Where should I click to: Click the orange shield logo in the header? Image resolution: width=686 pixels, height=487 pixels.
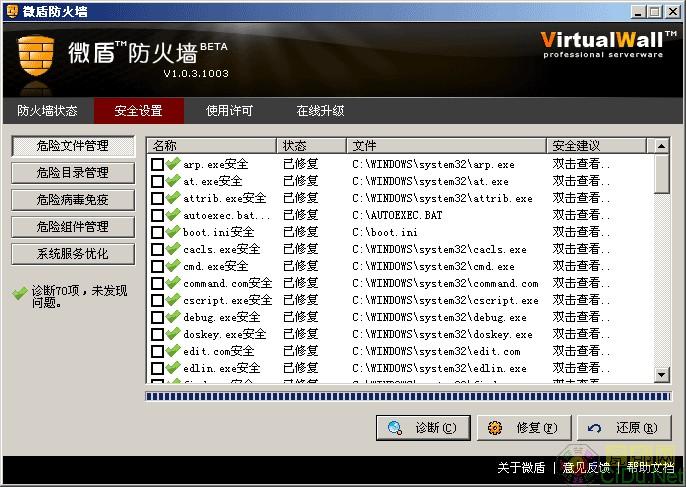[36, 56]
